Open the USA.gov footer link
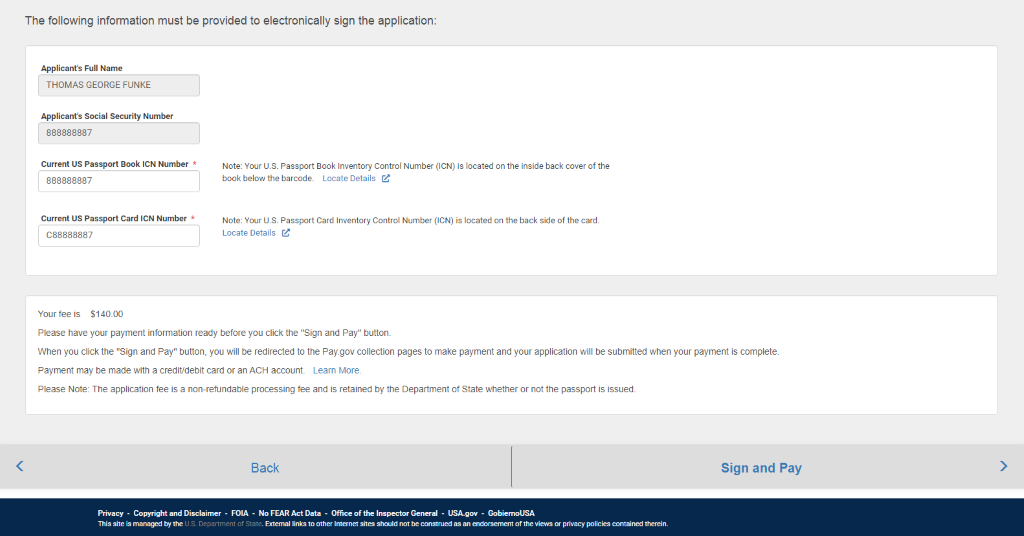 click(x=464, y=513)
